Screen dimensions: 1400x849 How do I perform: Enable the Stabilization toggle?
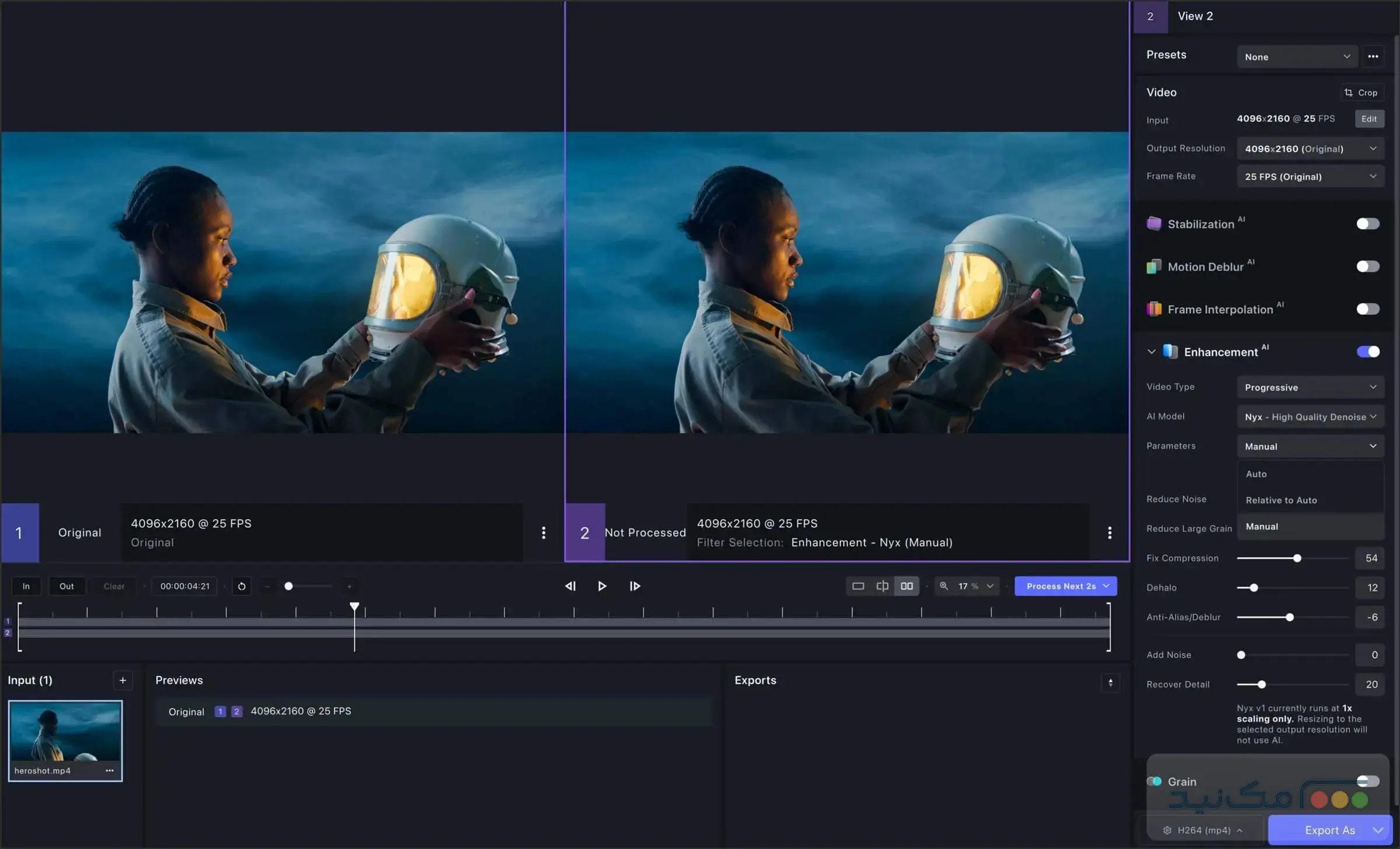click(1367, 223)
